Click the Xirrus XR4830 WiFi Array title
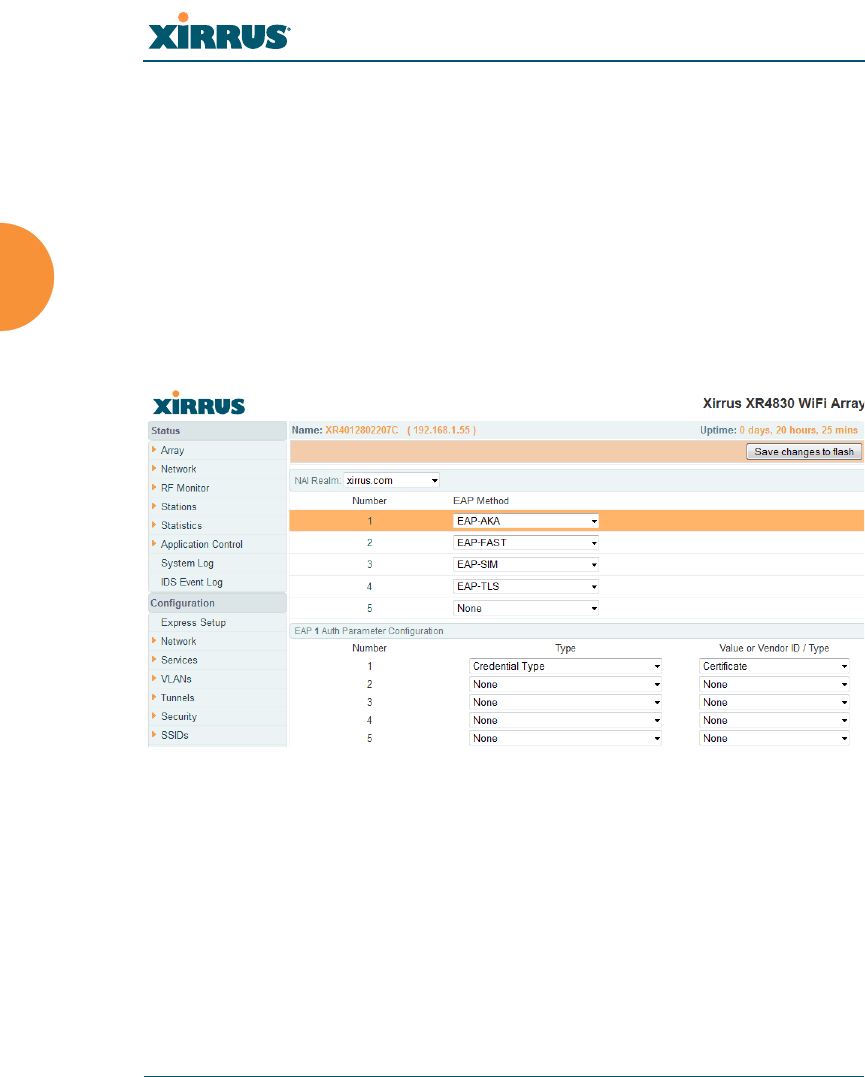 pyautogui.click(x=783, y=403)
